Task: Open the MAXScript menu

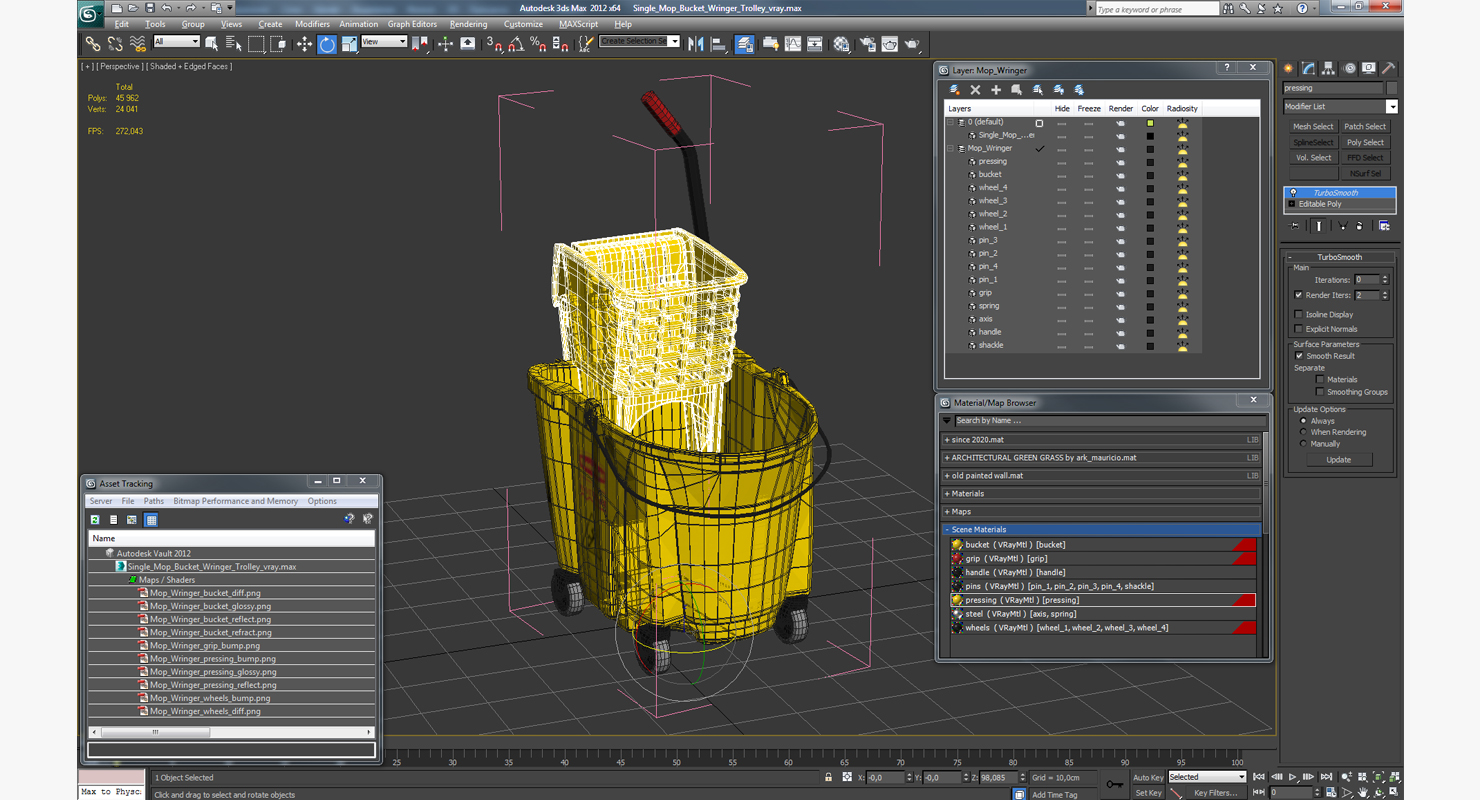Action: (x=578, y=24)
